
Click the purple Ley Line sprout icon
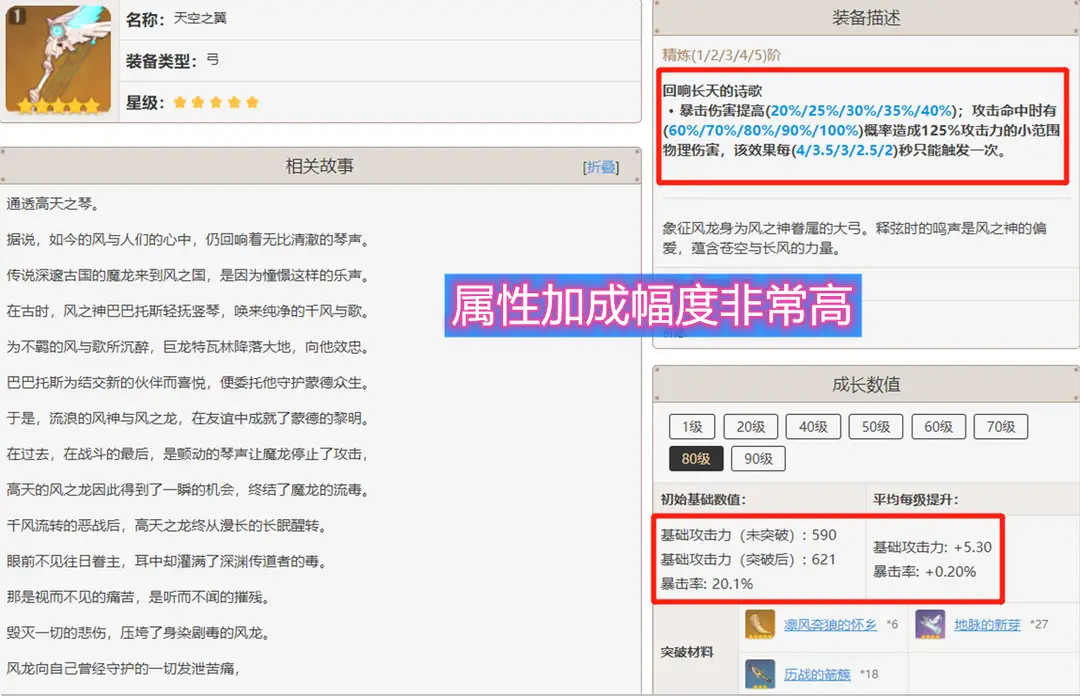click(930, 624)
